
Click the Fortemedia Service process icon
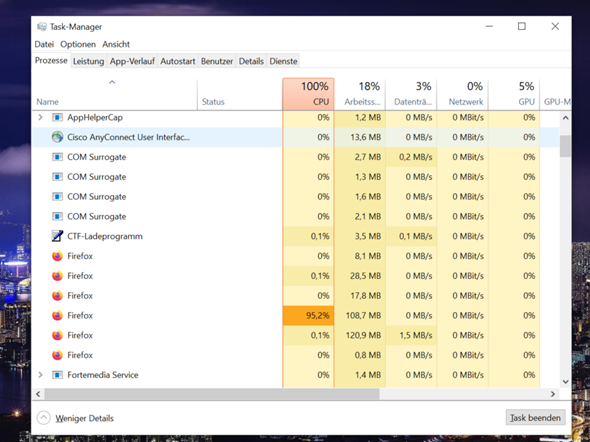(57, 375)
